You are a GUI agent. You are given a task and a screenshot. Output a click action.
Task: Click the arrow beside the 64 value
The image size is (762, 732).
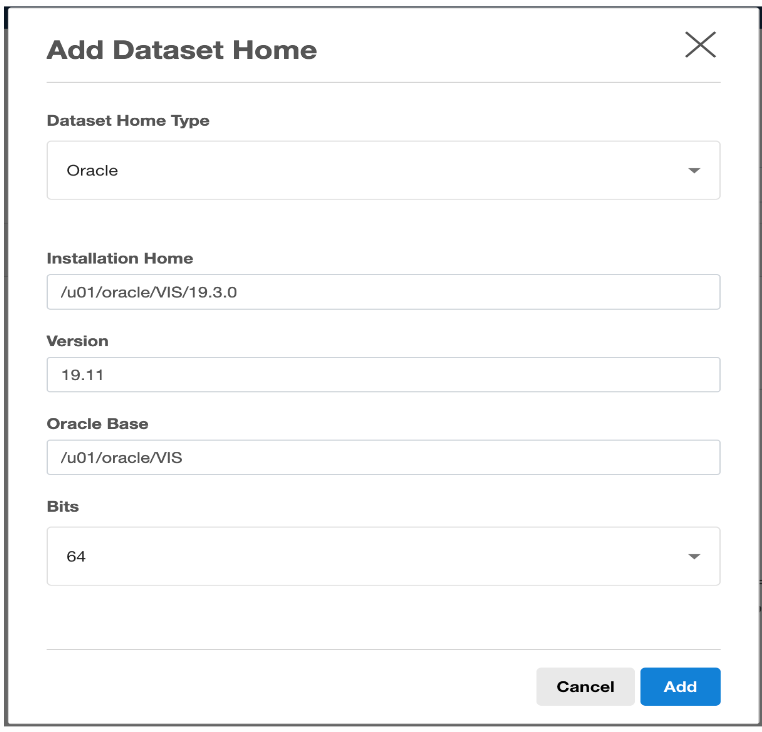click(x=694, y=557)
